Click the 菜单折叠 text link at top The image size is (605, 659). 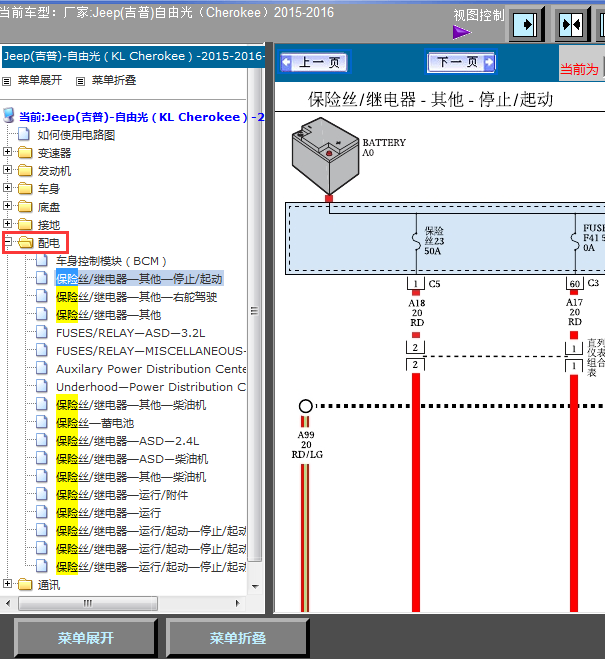point(114,80)
